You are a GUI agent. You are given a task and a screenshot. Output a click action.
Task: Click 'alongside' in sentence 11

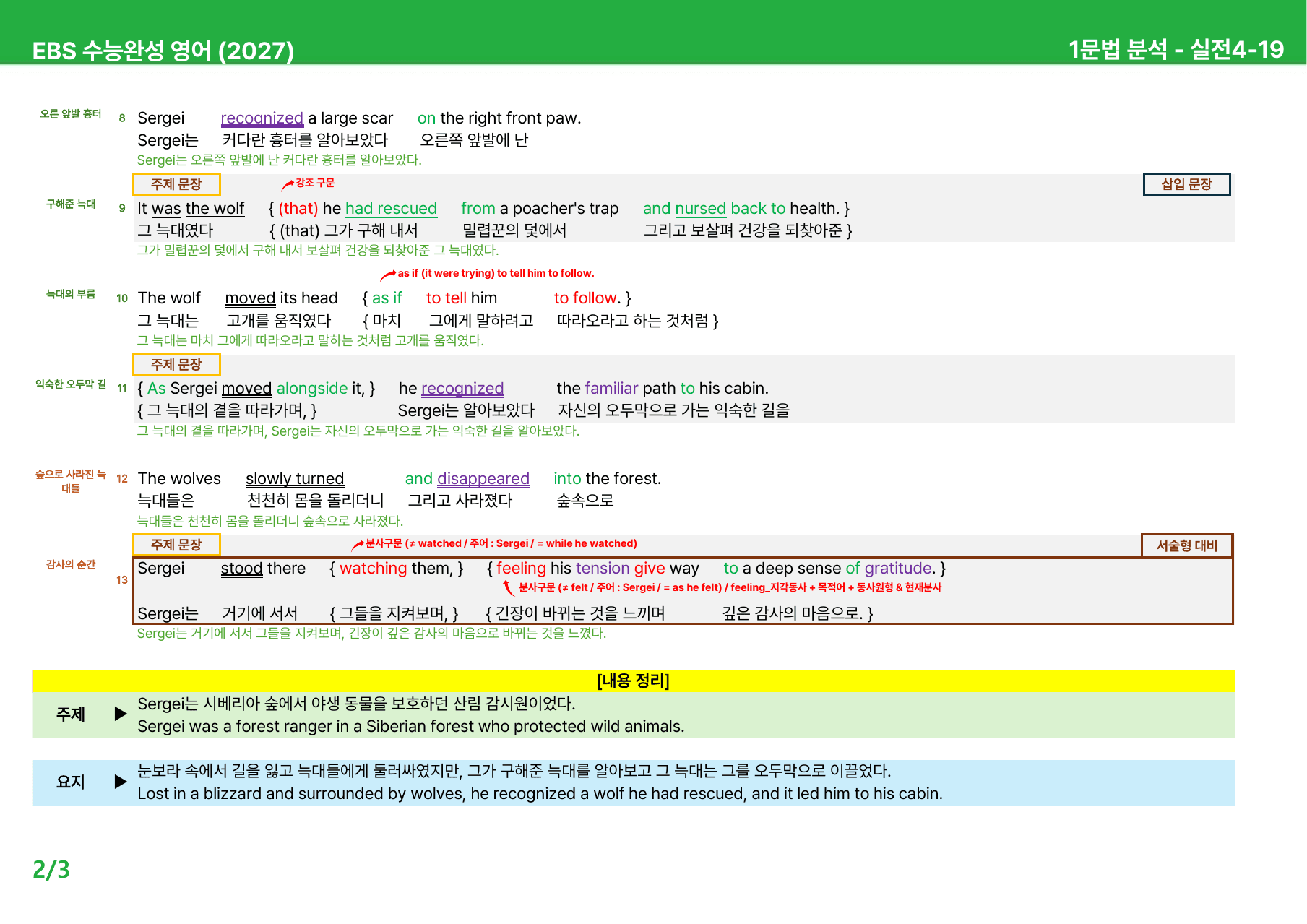point(312,388)
